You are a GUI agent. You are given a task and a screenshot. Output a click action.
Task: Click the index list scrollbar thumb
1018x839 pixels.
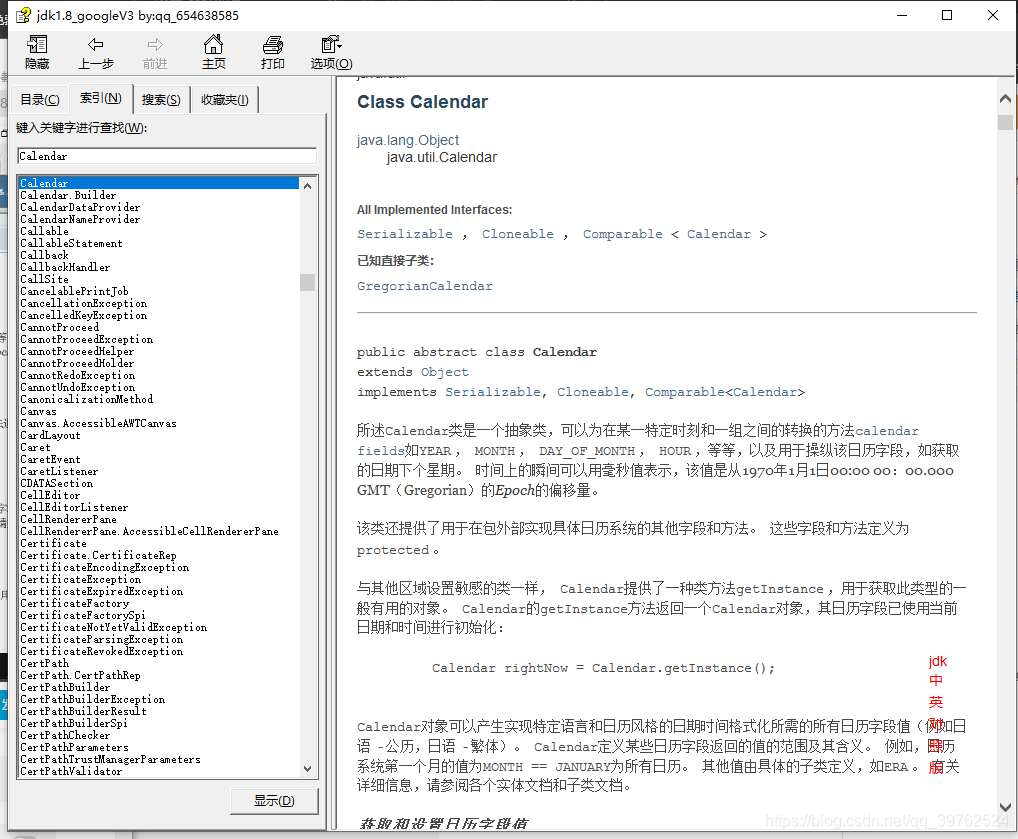(308, 282)
